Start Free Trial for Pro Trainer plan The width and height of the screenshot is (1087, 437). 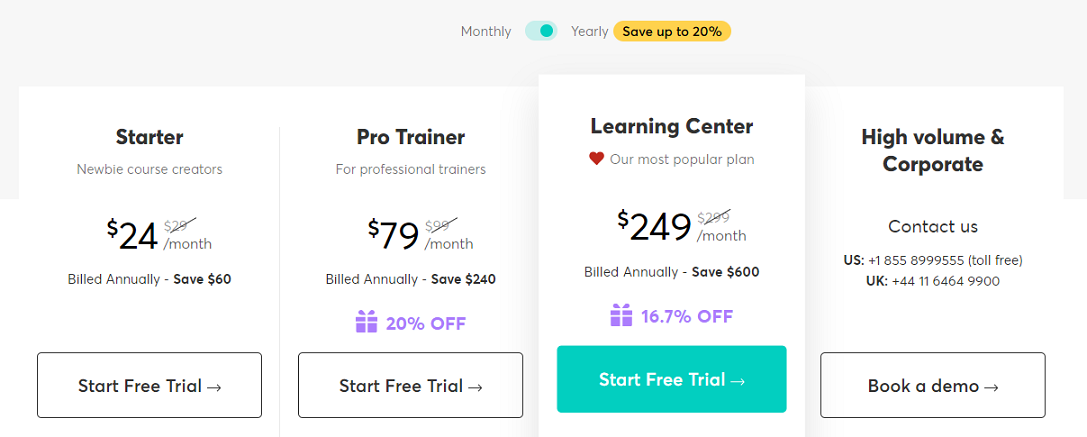click(x=410, y=385)
